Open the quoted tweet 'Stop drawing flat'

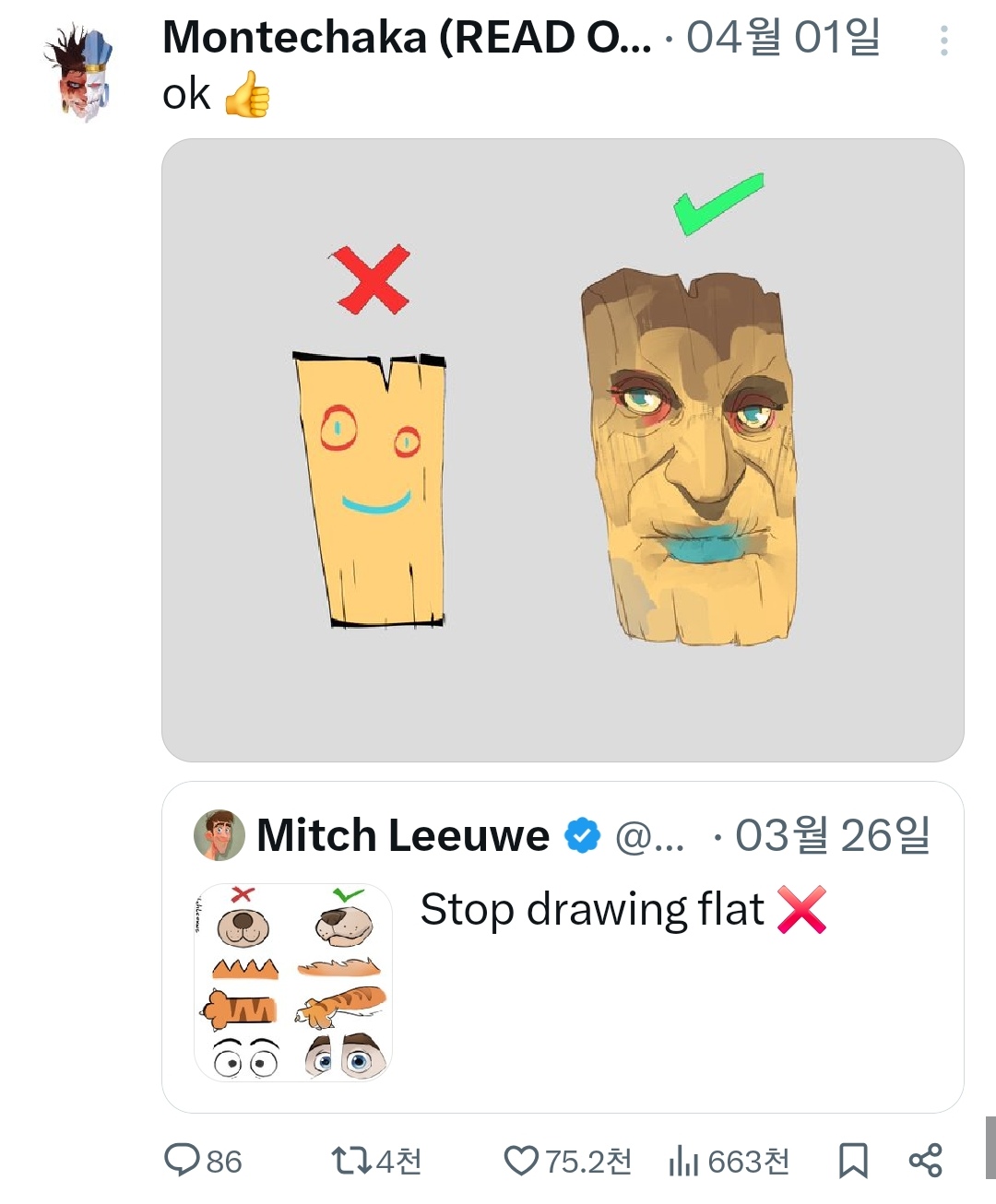592,910
